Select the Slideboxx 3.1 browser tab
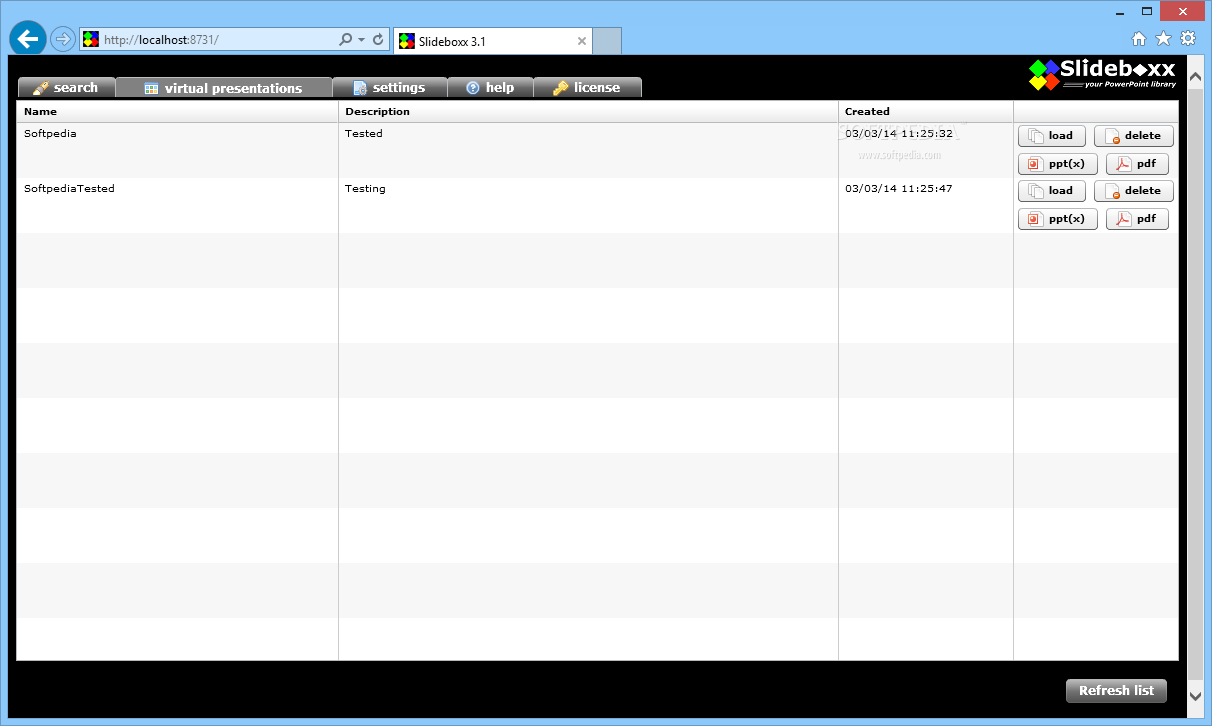This screenshot has width=1212, height=726. [492, 41]
